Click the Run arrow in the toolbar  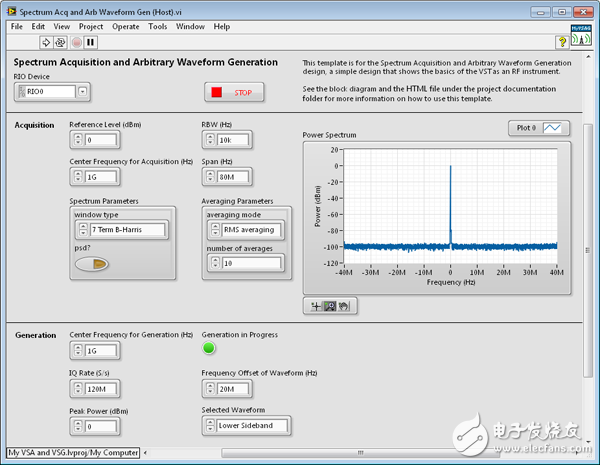[46, 42]
